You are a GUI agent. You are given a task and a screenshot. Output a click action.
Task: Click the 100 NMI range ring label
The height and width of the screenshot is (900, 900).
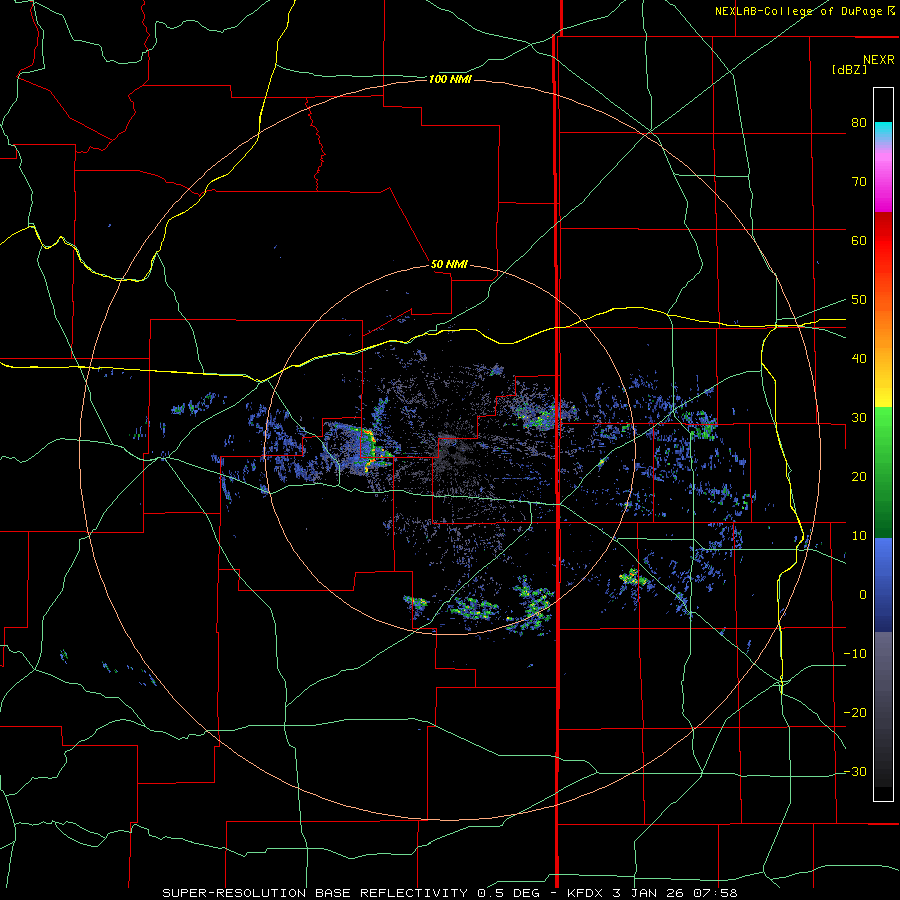point(450,79)
